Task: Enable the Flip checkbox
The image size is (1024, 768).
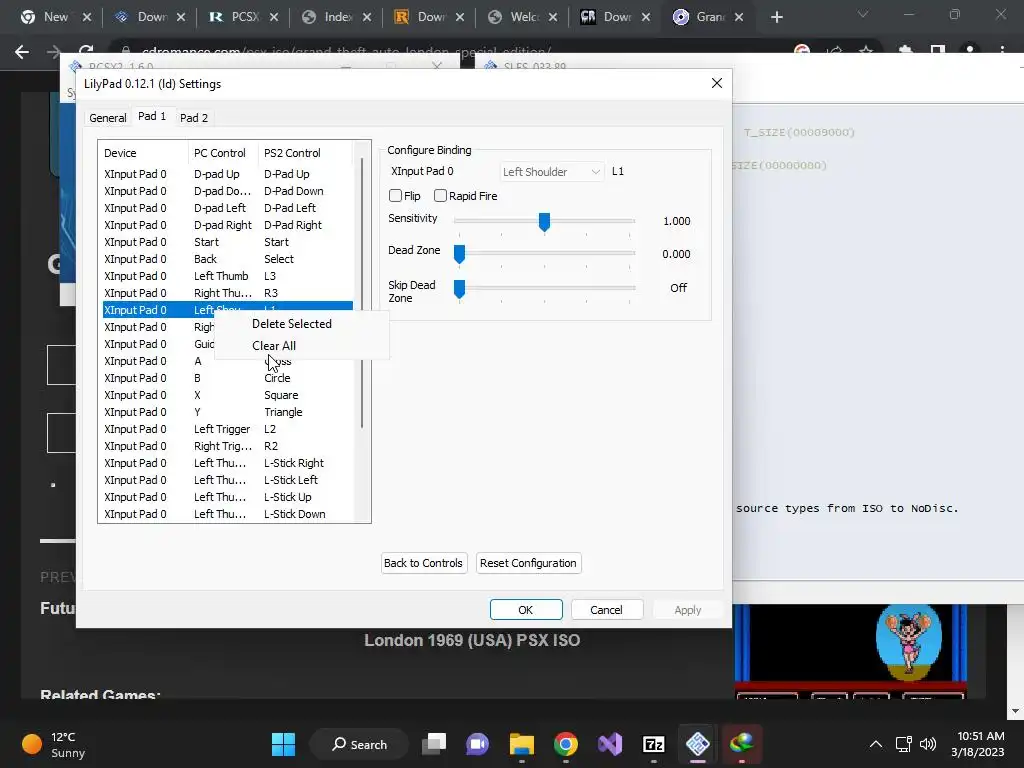Action: point(395,196)
